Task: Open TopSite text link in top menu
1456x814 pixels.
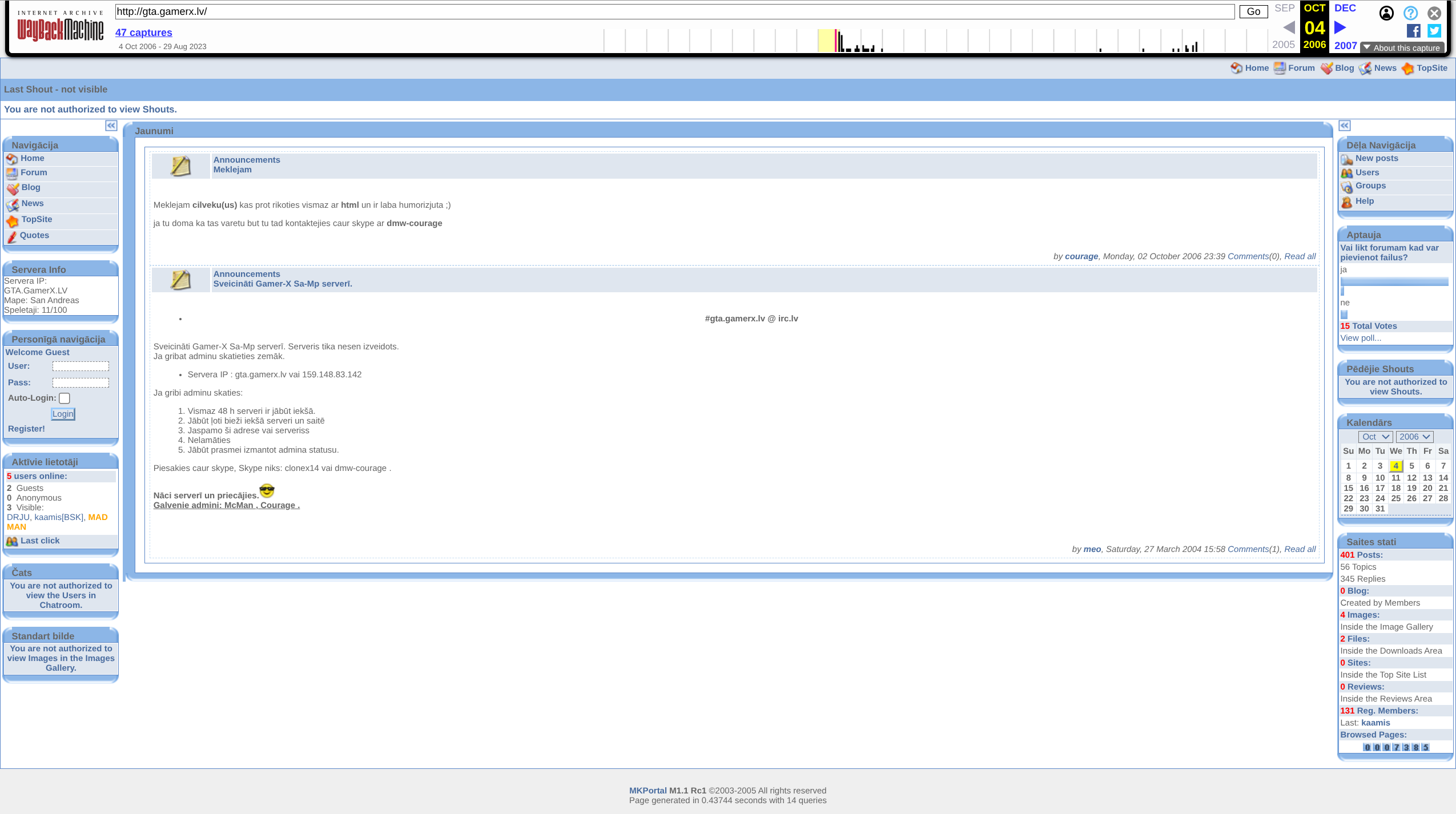Action: coord(1432,68)
